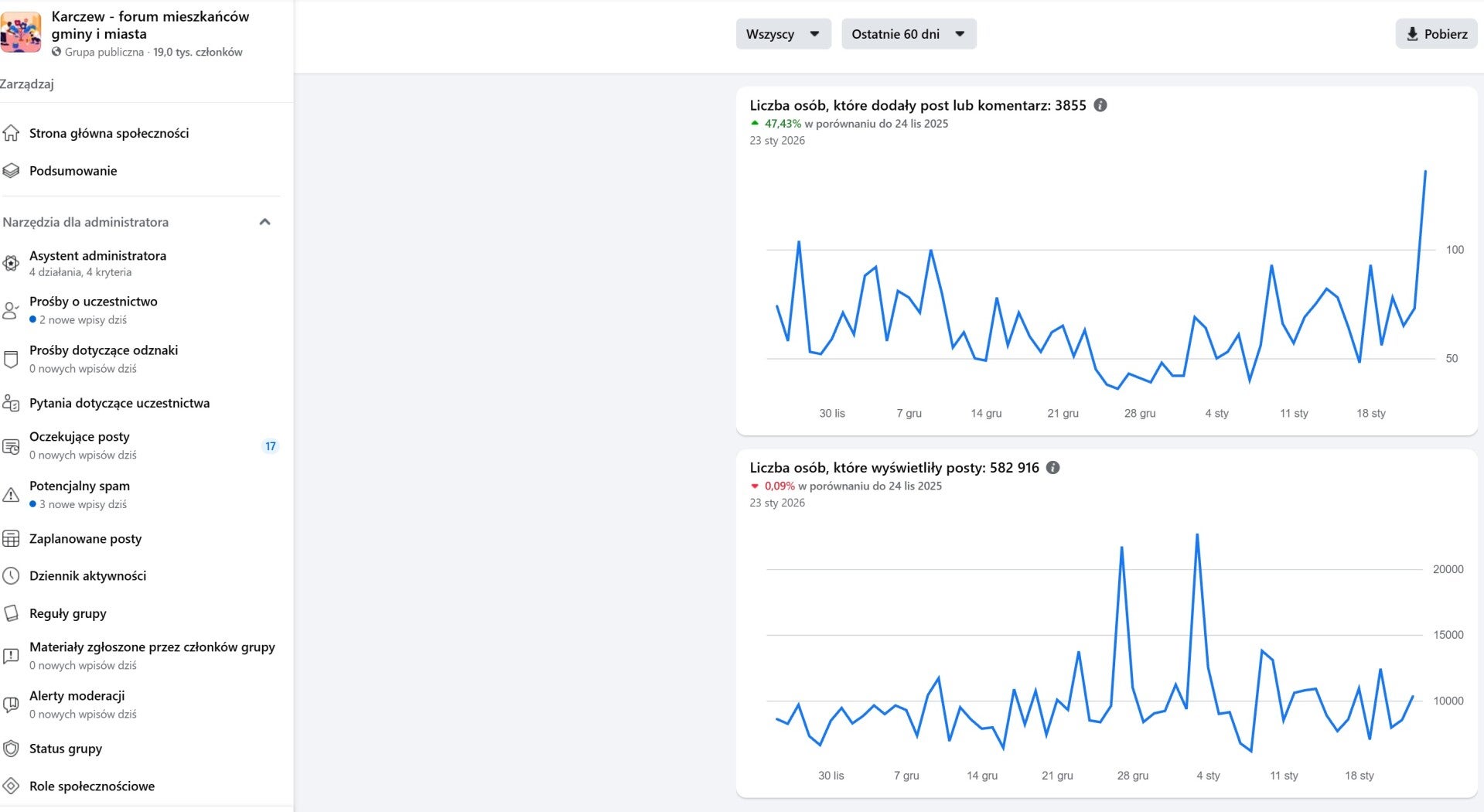Open the Ostatnie 60 dni dropdown
1484x812 pixels.
pyautogui.click(x=908, y=34)
